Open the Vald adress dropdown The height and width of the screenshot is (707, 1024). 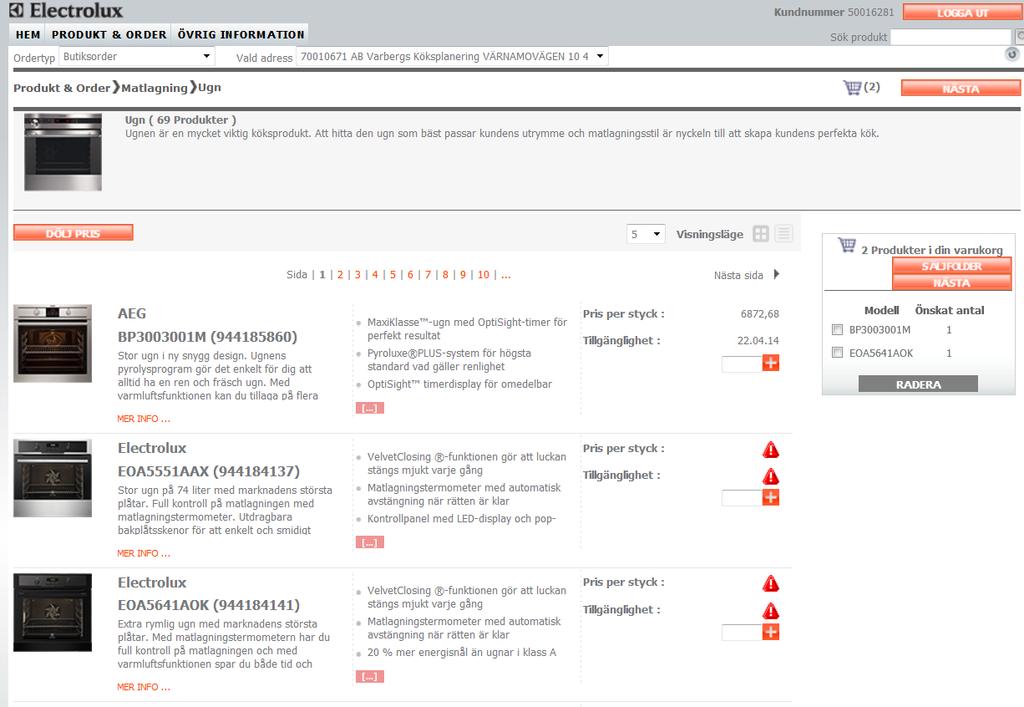[x=453, y=57]
